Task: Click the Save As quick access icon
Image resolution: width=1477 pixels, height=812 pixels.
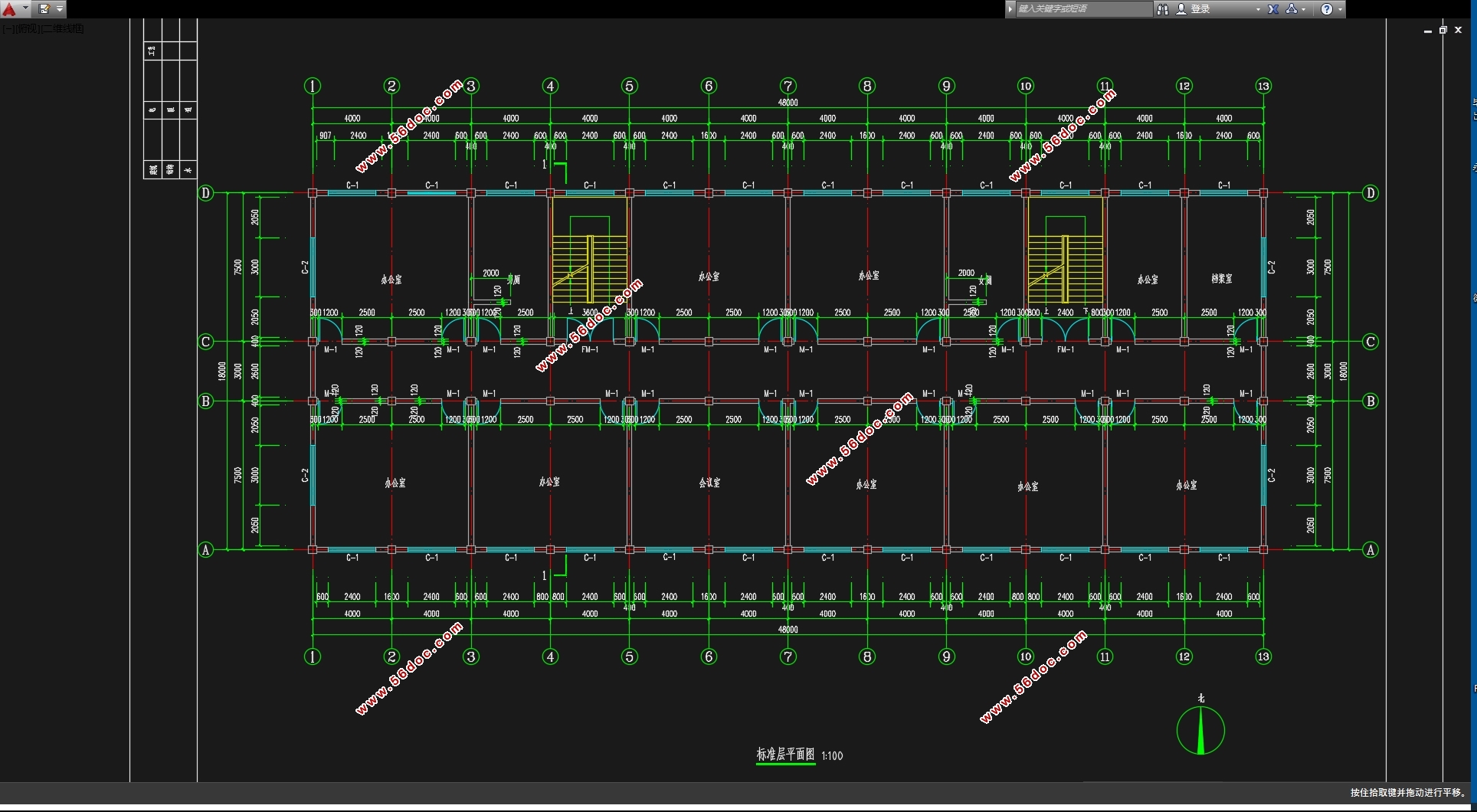Action: [44, 9]
